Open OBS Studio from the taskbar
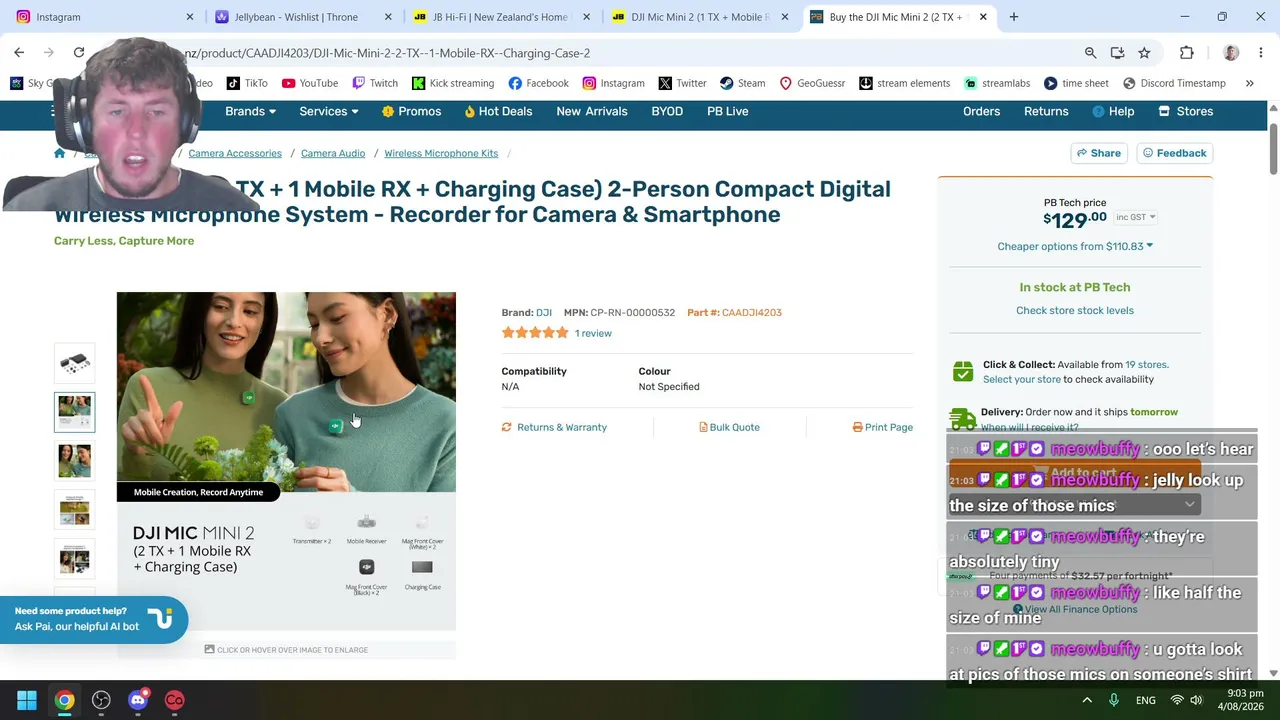The image size is (1280, 720). point(101,700)
